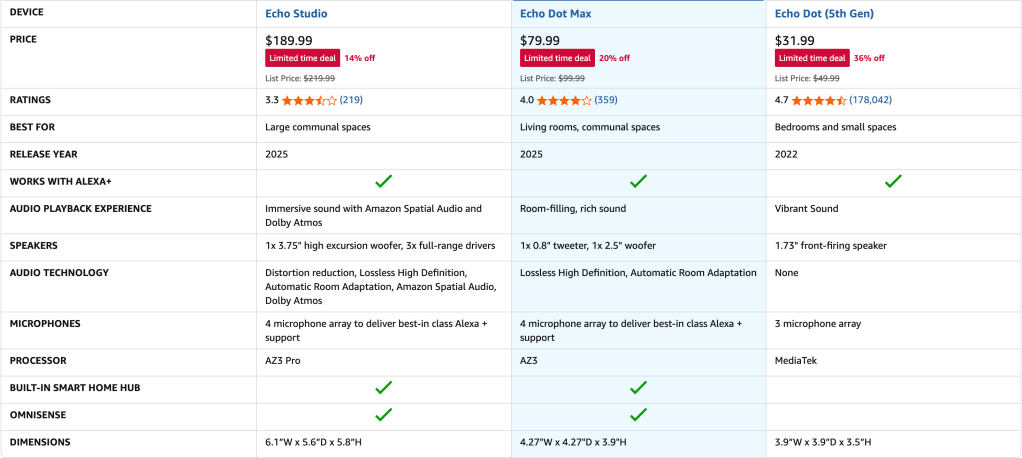Click Echo Studio Smart Home Hub checkmark
The height and width of the screenshot is (458, 1022).
383,388
